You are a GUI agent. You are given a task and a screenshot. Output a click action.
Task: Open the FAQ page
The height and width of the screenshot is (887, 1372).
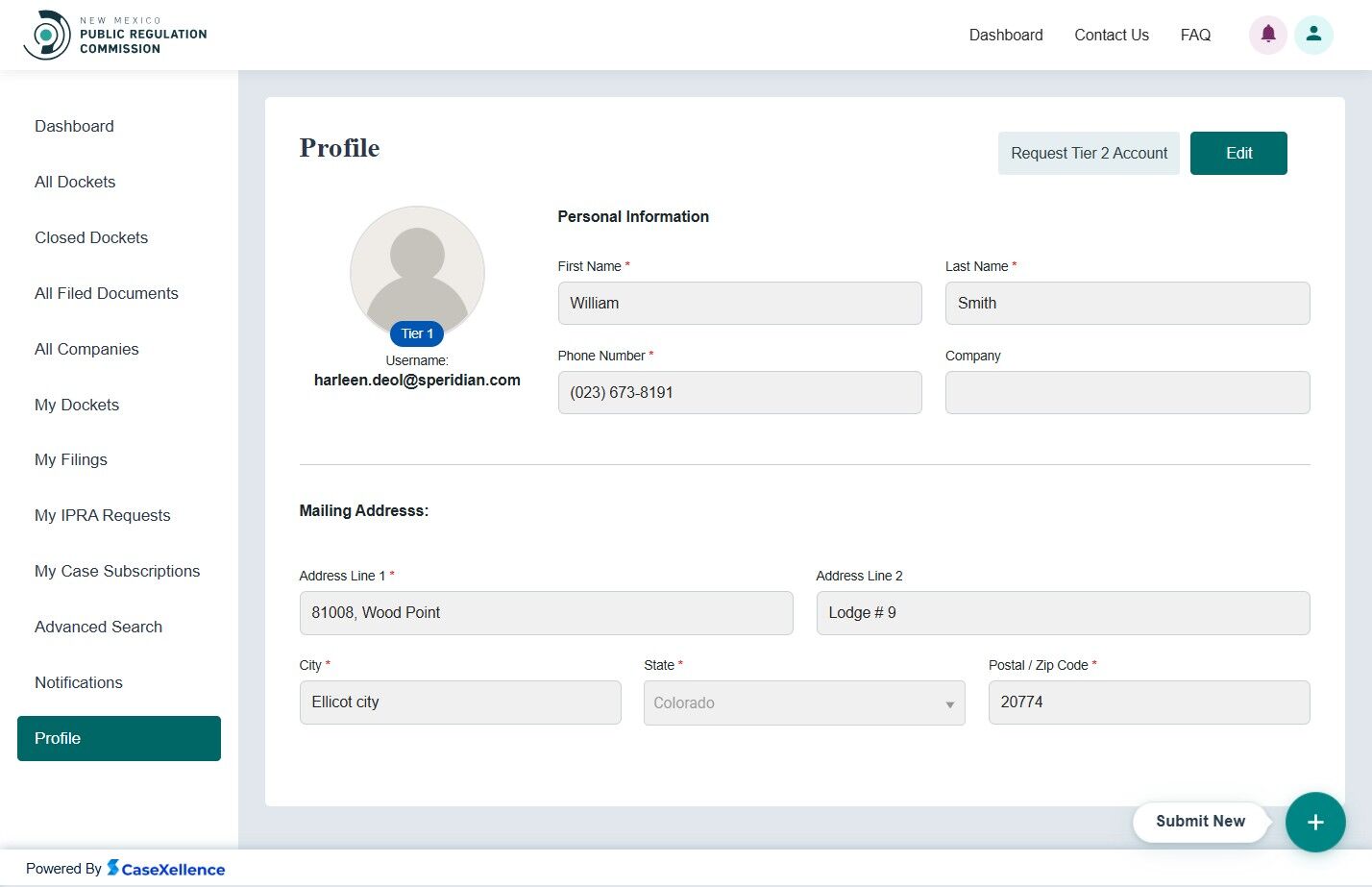[1194, 35]
